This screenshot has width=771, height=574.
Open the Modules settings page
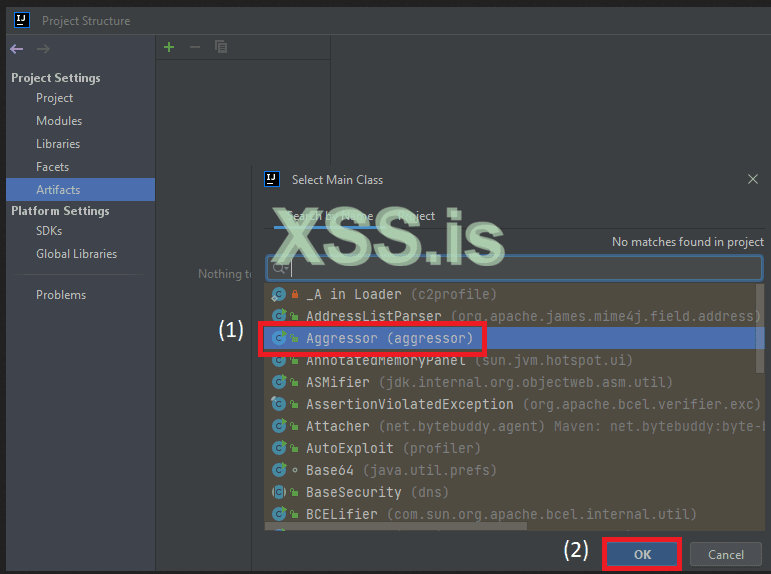pos(59,121)
